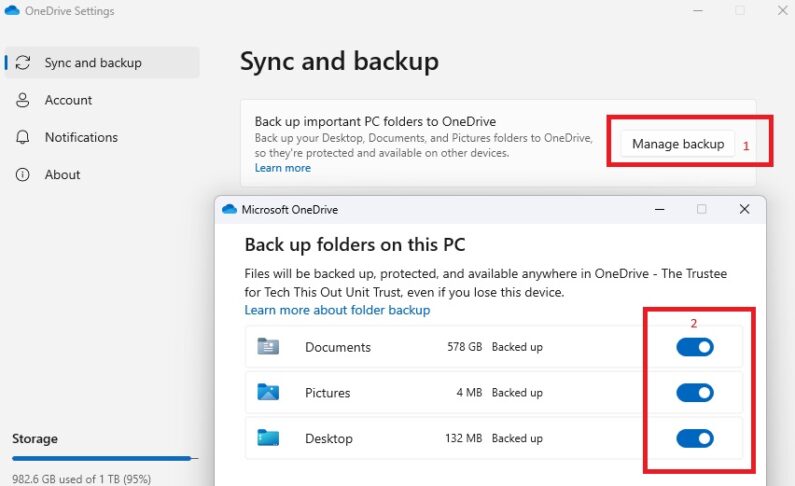The height and width of the screenshot is (486, 795).
Task: Click the "Sync and backup" page heading
Action: (x=339, y=61)
